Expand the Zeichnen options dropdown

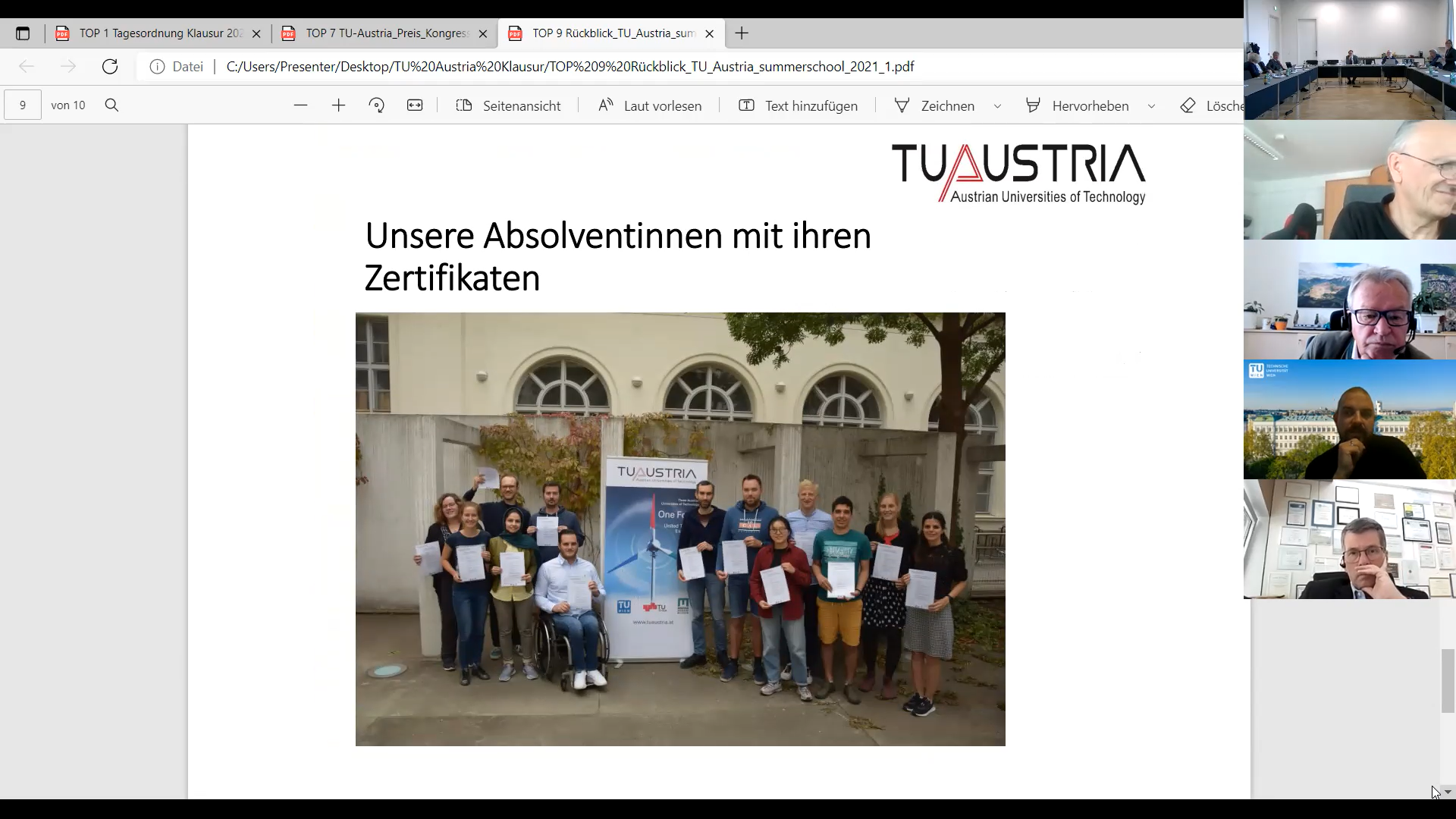point(997,106)
